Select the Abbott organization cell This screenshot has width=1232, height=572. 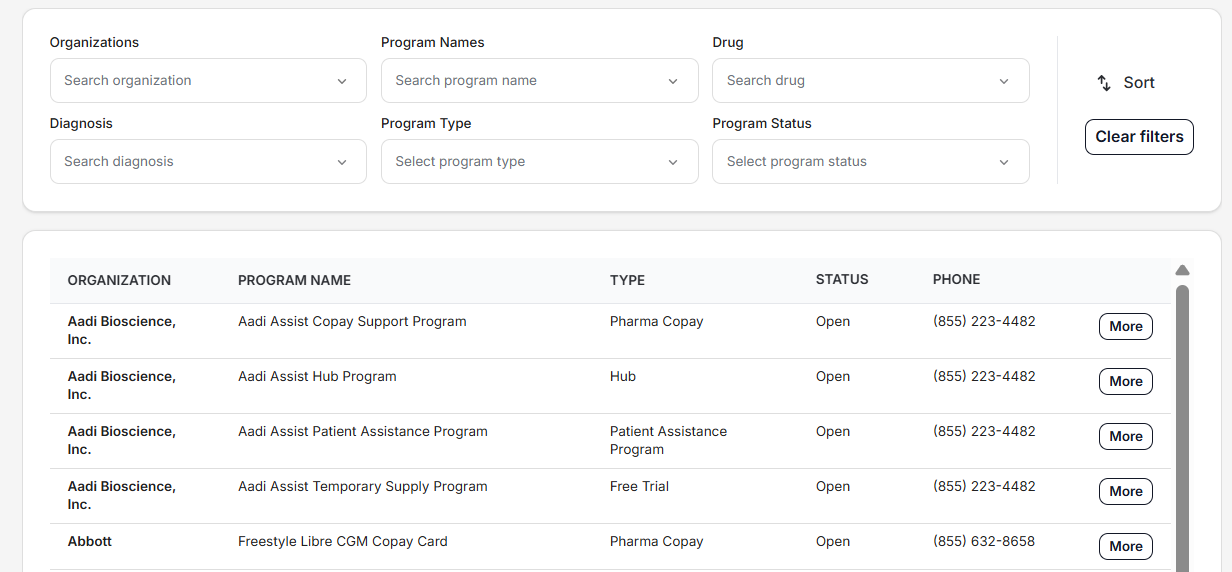coord(90,541)
